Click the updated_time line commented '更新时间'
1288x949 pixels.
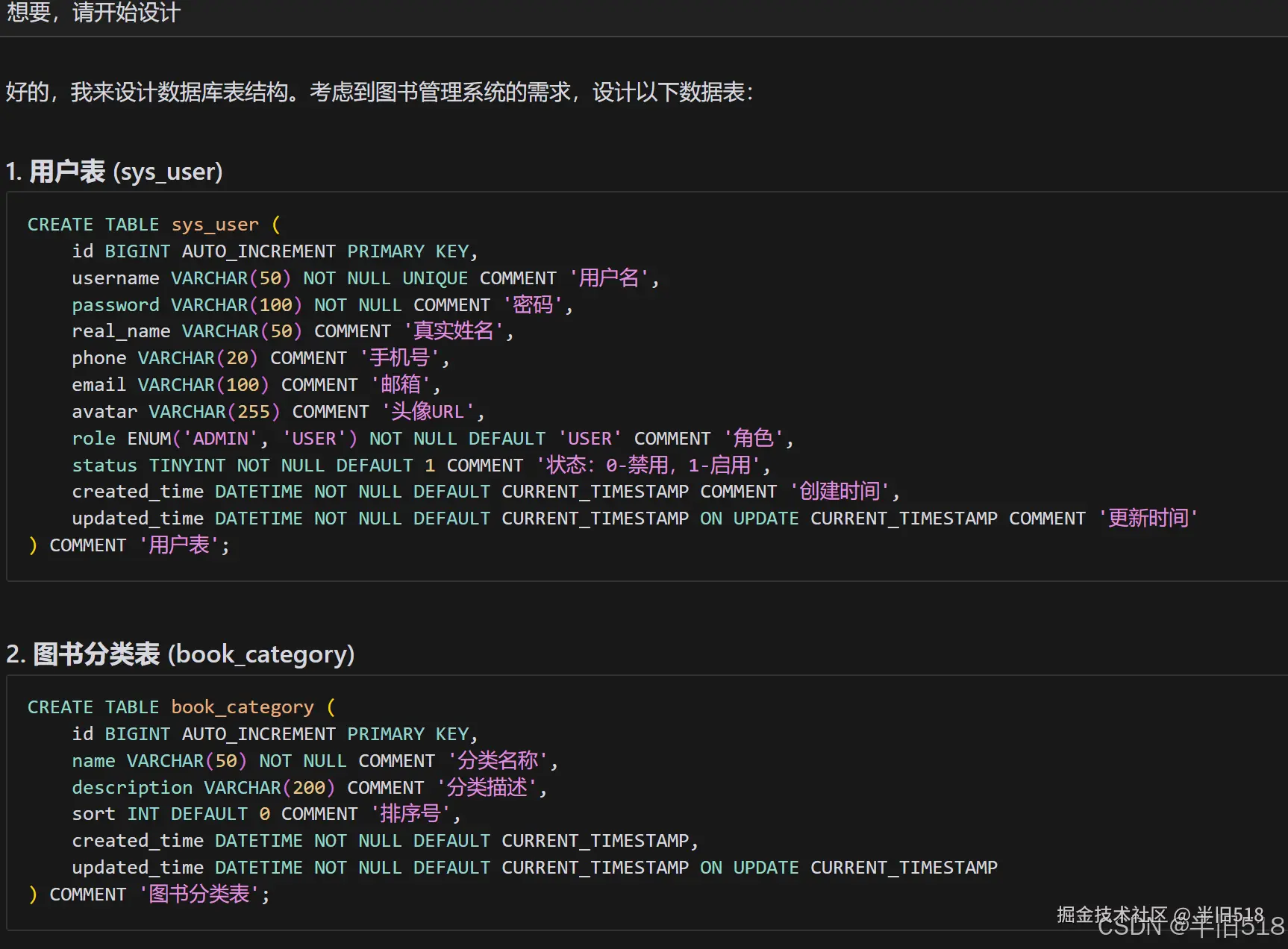click(x=634, y=519)
